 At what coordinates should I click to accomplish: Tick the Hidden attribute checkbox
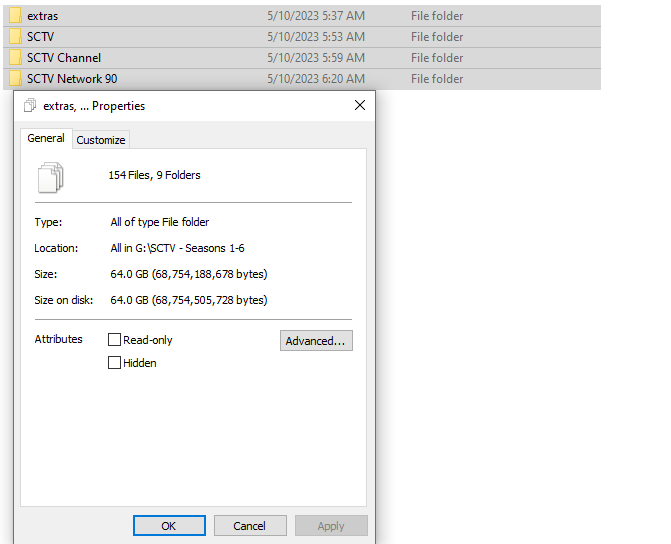(114, 363)
